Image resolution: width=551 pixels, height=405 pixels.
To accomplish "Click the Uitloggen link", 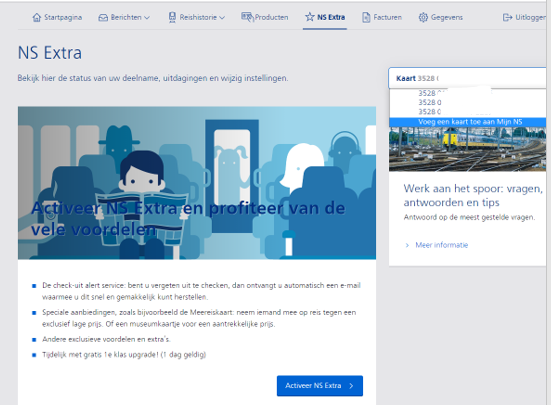I will 525,17.
